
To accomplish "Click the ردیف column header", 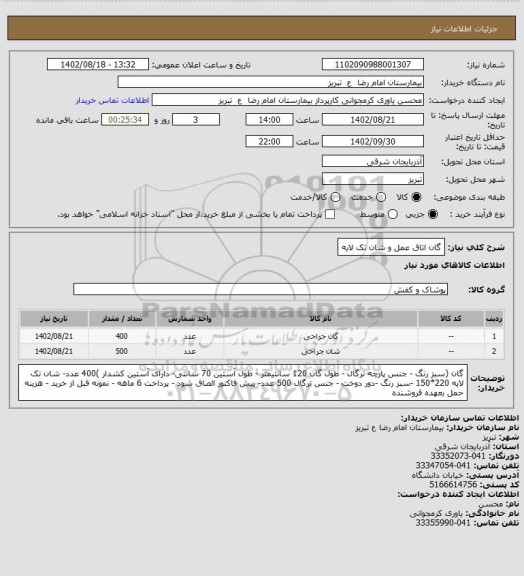I will tap(494, 319).
